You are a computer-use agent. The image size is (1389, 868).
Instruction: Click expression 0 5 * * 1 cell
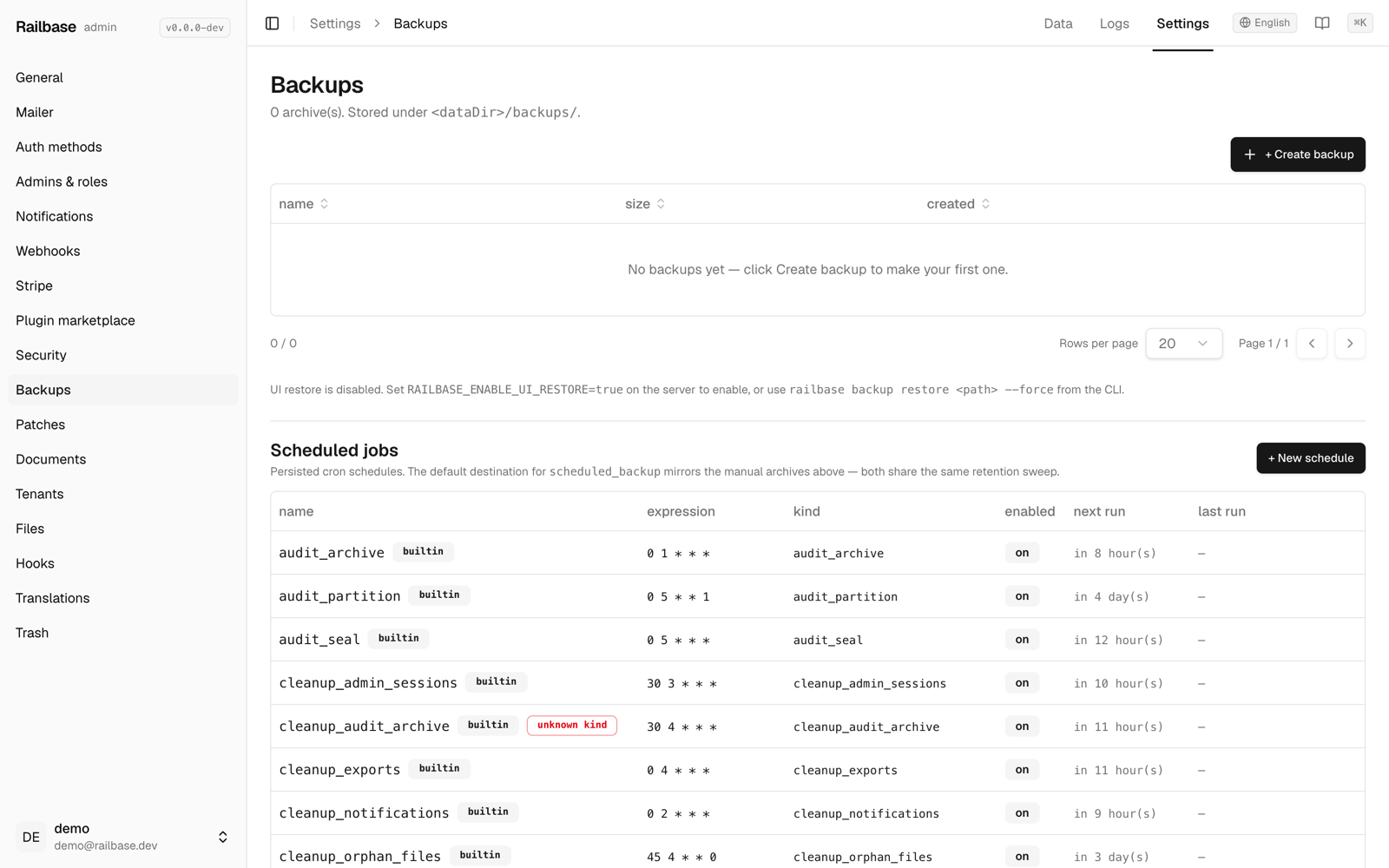[678, 597]
